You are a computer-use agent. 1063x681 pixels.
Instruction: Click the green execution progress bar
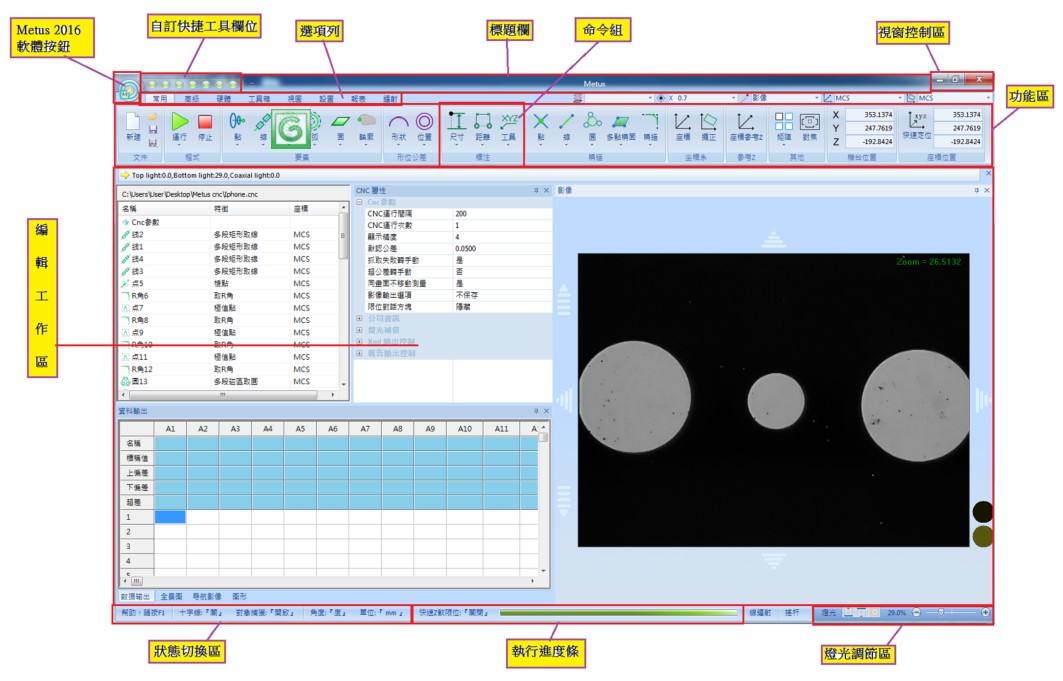[618, 613]
